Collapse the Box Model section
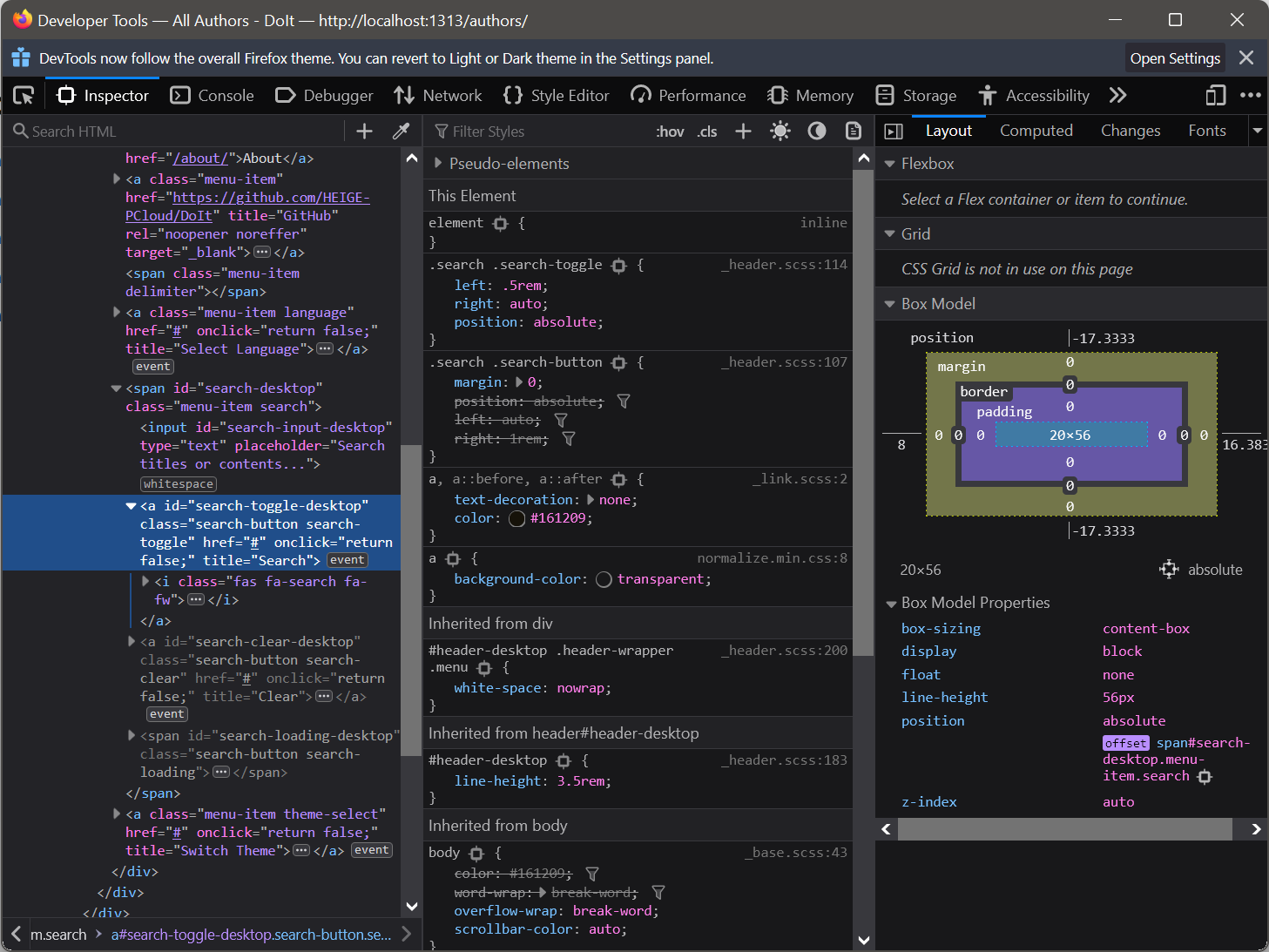This screenshot has height=952, width=1269. (x=889, y=304)
